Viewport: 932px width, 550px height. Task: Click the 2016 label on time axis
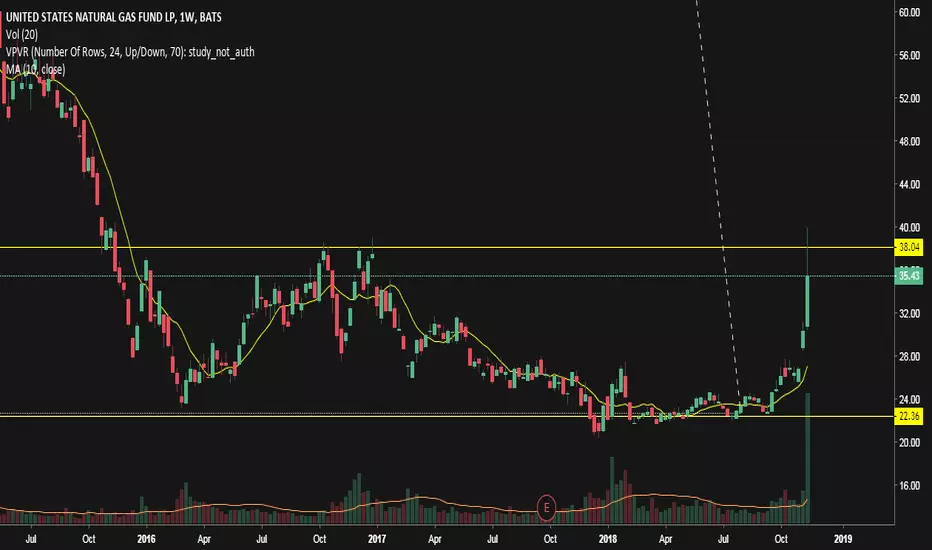click(146, 539)
